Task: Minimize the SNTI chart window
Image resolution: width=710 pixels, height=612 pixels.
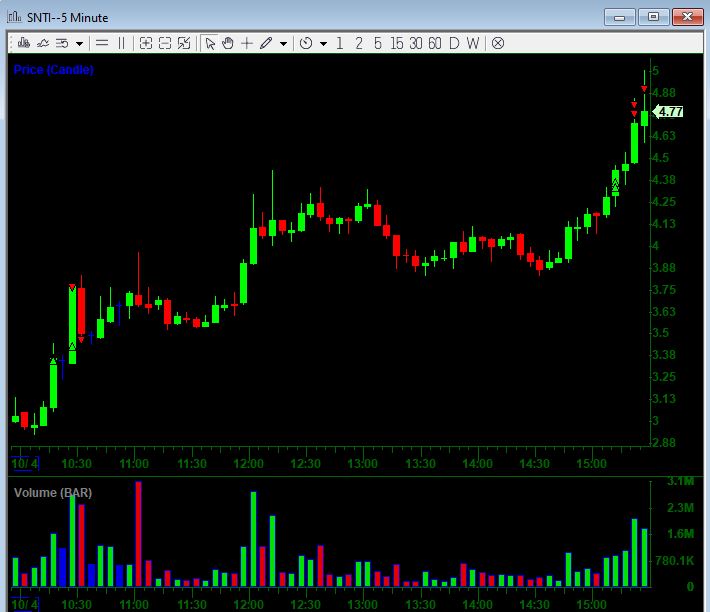Action: [619, 17]
